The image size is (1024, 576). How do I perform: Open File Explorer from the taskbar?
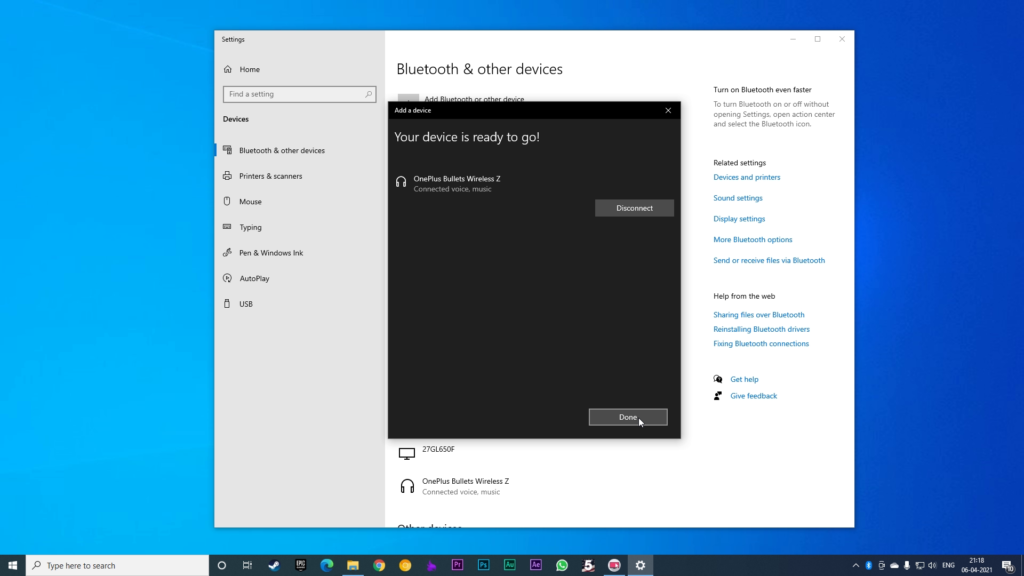pos(353,565)
